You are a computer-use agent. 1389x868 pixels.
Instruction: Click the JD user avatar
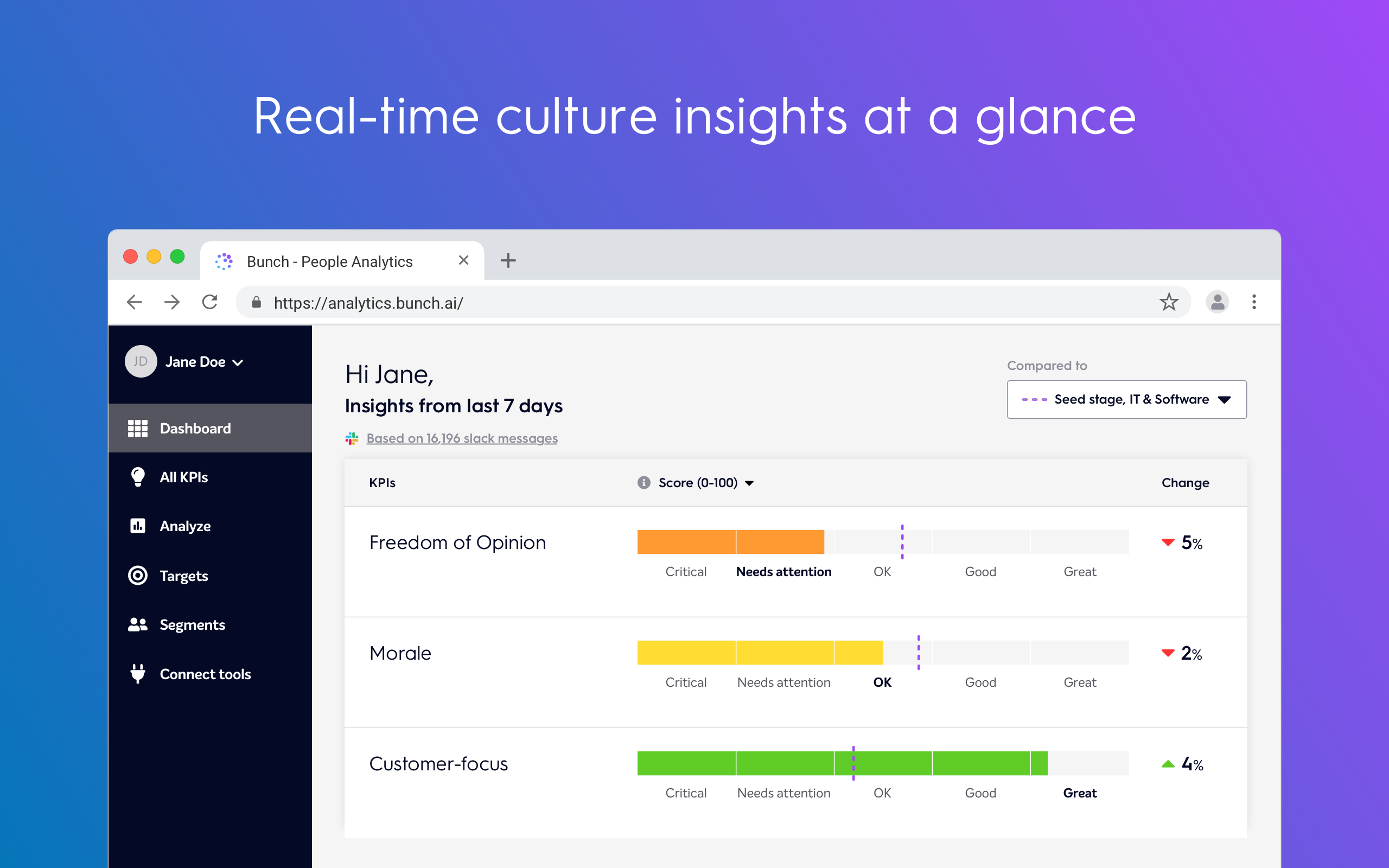point(141,362)
